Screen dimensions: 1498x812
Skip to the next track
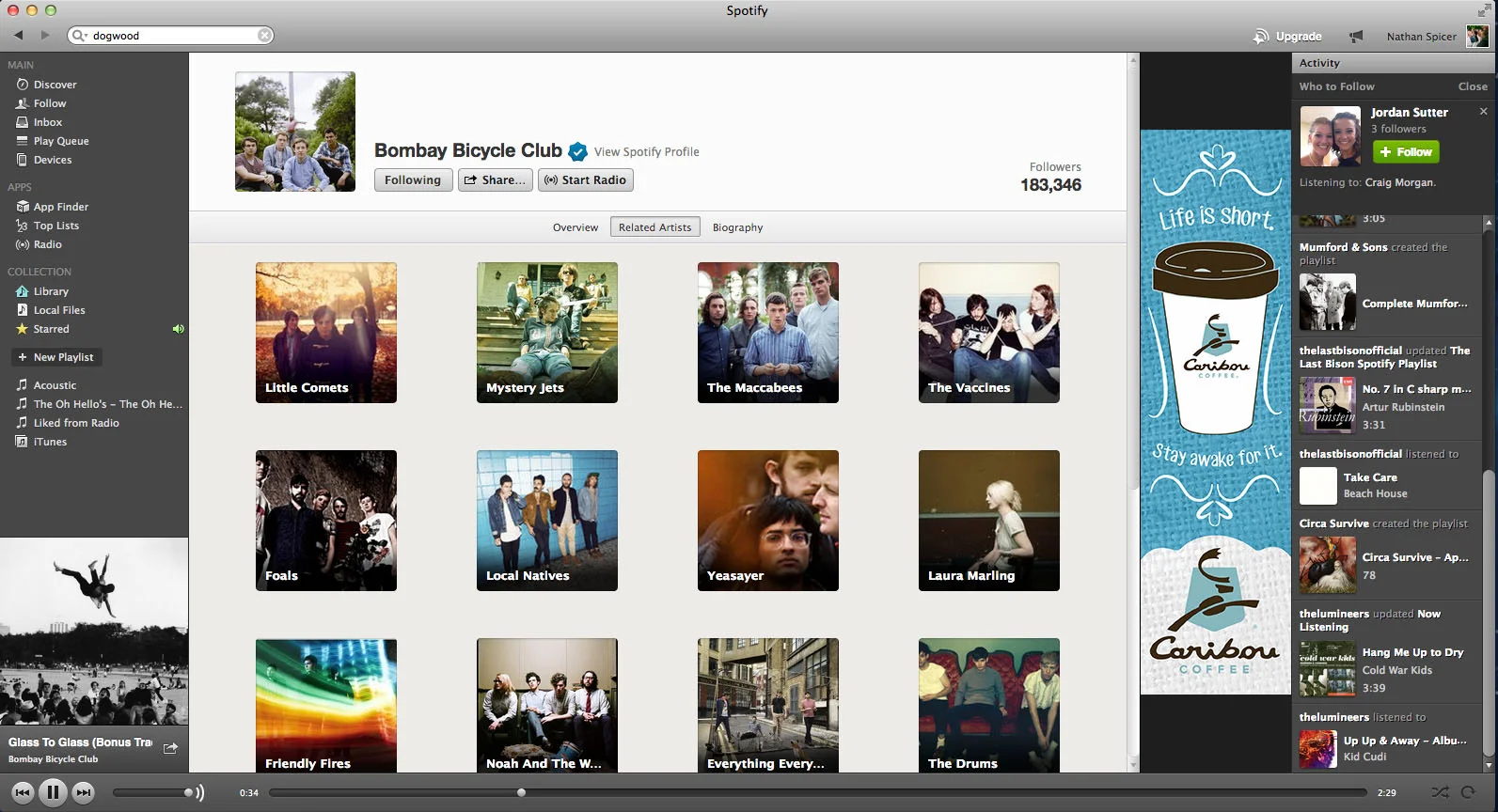tap(83, 792)
